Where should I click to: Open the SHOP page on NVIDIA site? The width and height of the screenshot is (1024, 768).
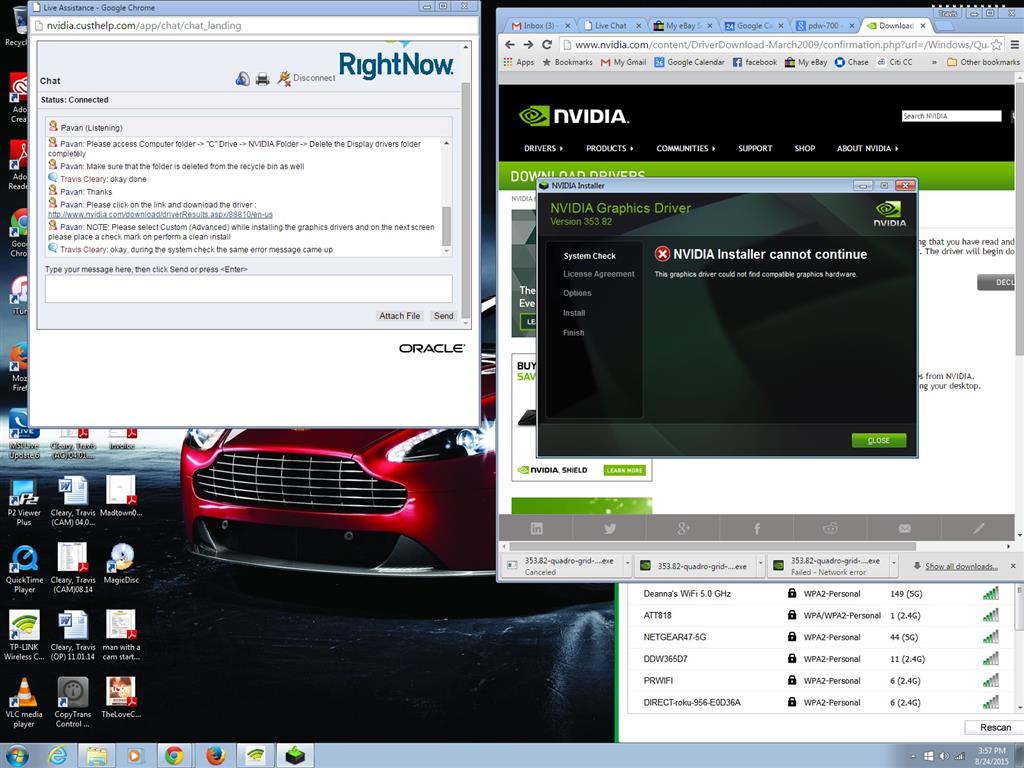pyautogui.click(x=805, y=148)
